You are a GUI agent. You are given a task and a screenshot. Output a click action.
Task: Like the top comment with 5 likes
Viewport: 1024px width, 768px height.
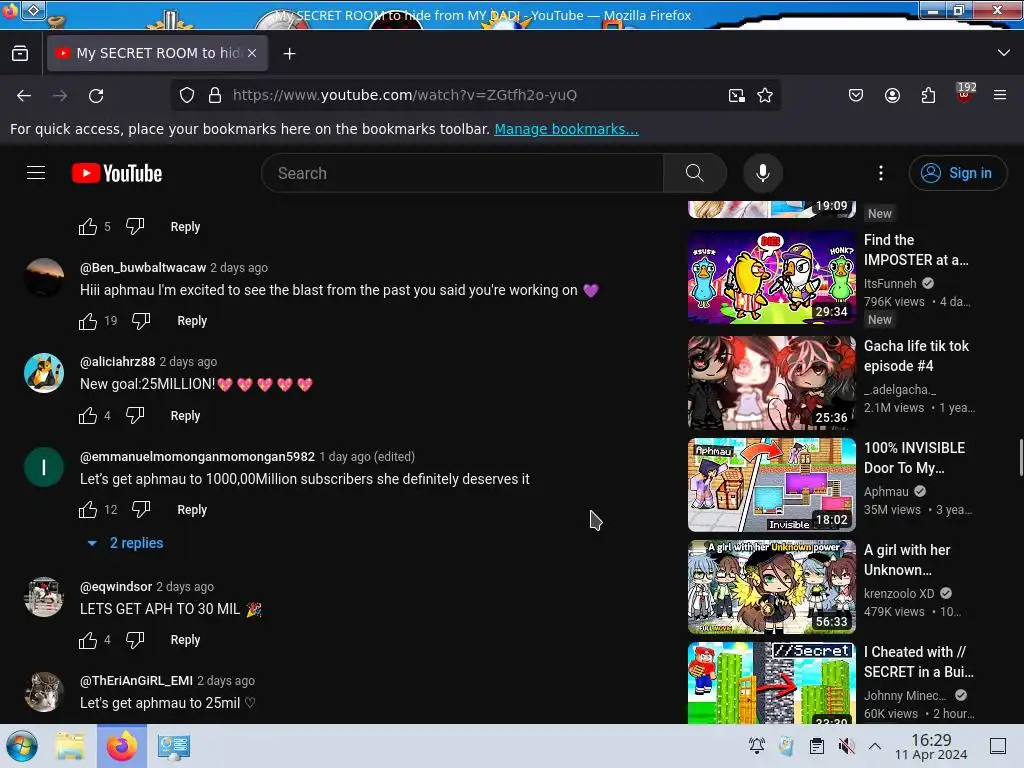pos(88,227)
